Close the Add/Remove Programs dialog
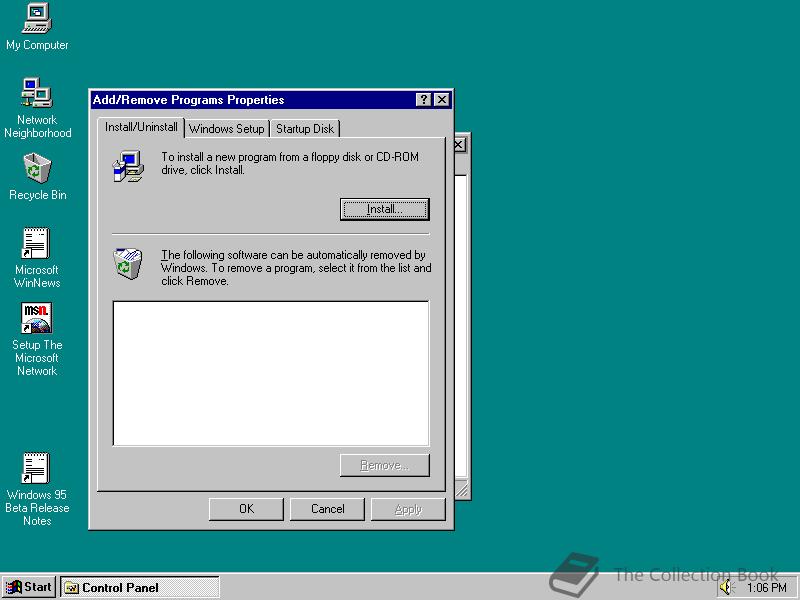Screen dimensions: 800x600 coord(442,99)
